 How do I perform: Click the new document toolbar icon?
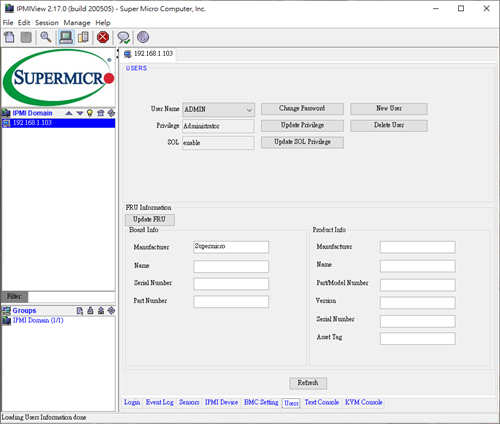(x=9, y=37)
